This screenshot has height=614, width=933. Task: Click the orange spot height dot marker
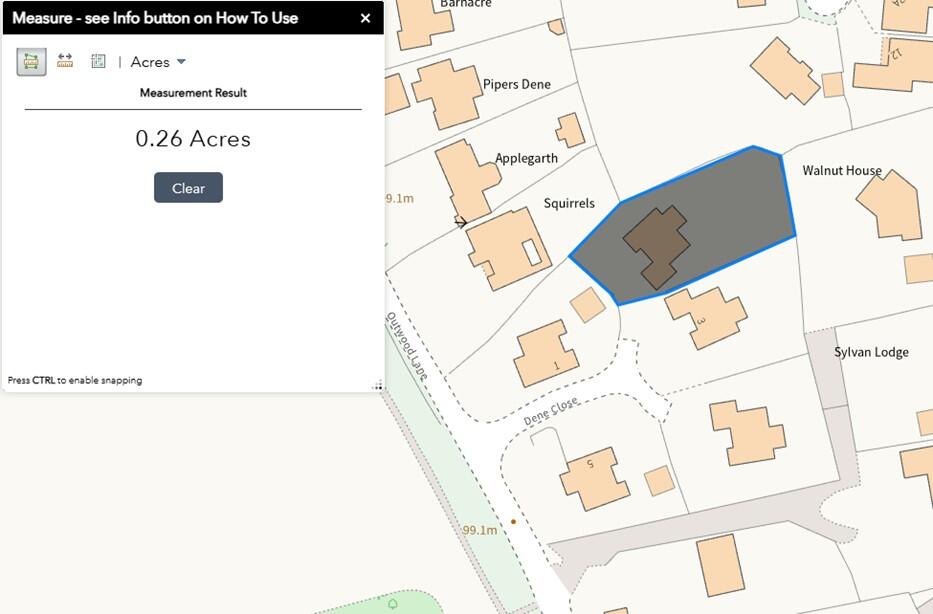click(514, 521)
